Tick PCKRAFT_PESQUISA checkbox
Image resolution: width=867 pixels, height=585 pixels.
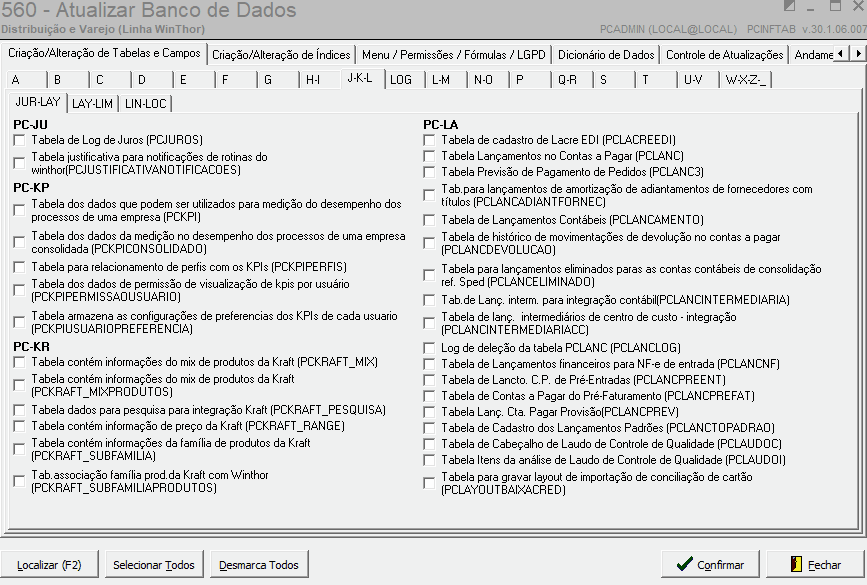pos(19,410)
